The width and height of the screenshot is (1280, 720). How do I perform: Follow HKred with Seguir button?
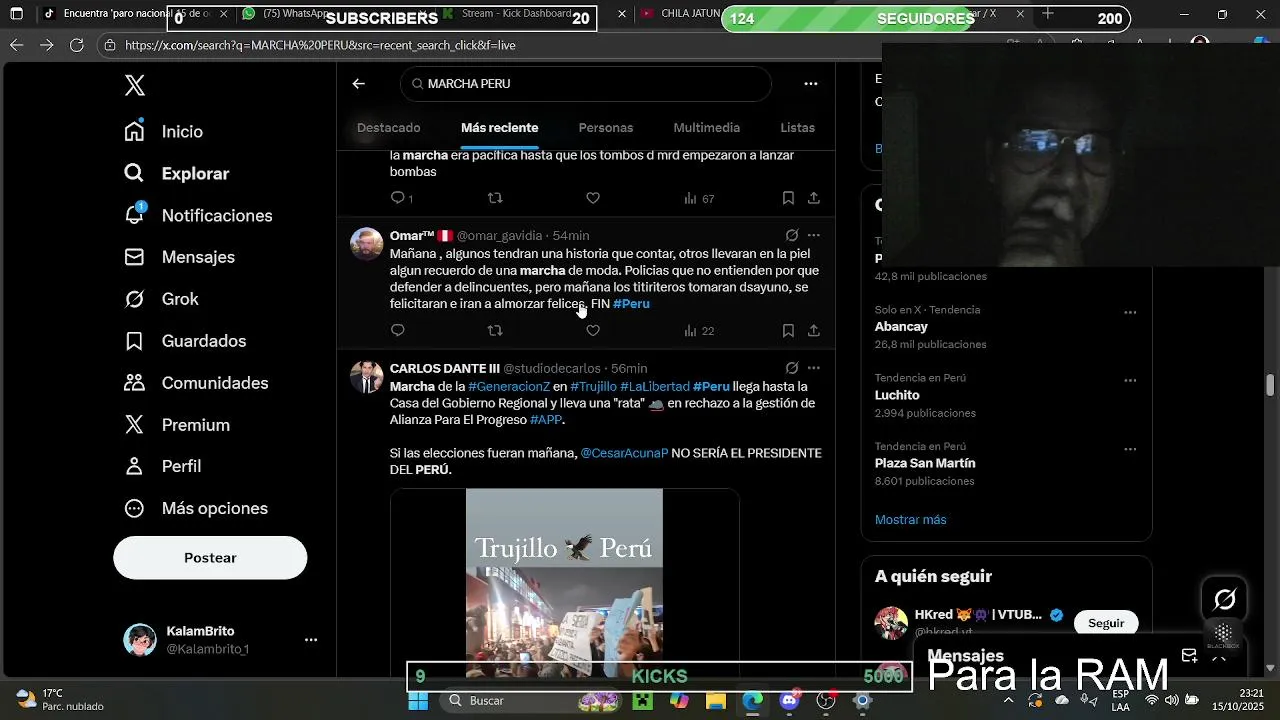[x=1106, y=623]
